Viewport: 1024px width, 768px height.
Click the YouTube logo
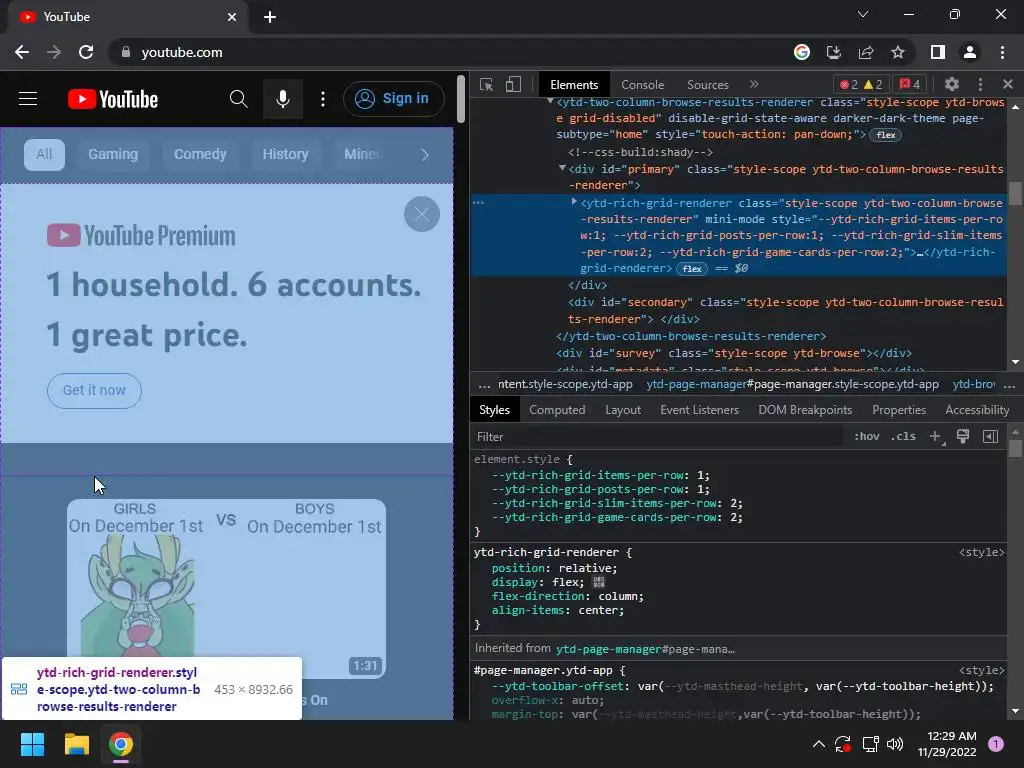click(113, 99)
